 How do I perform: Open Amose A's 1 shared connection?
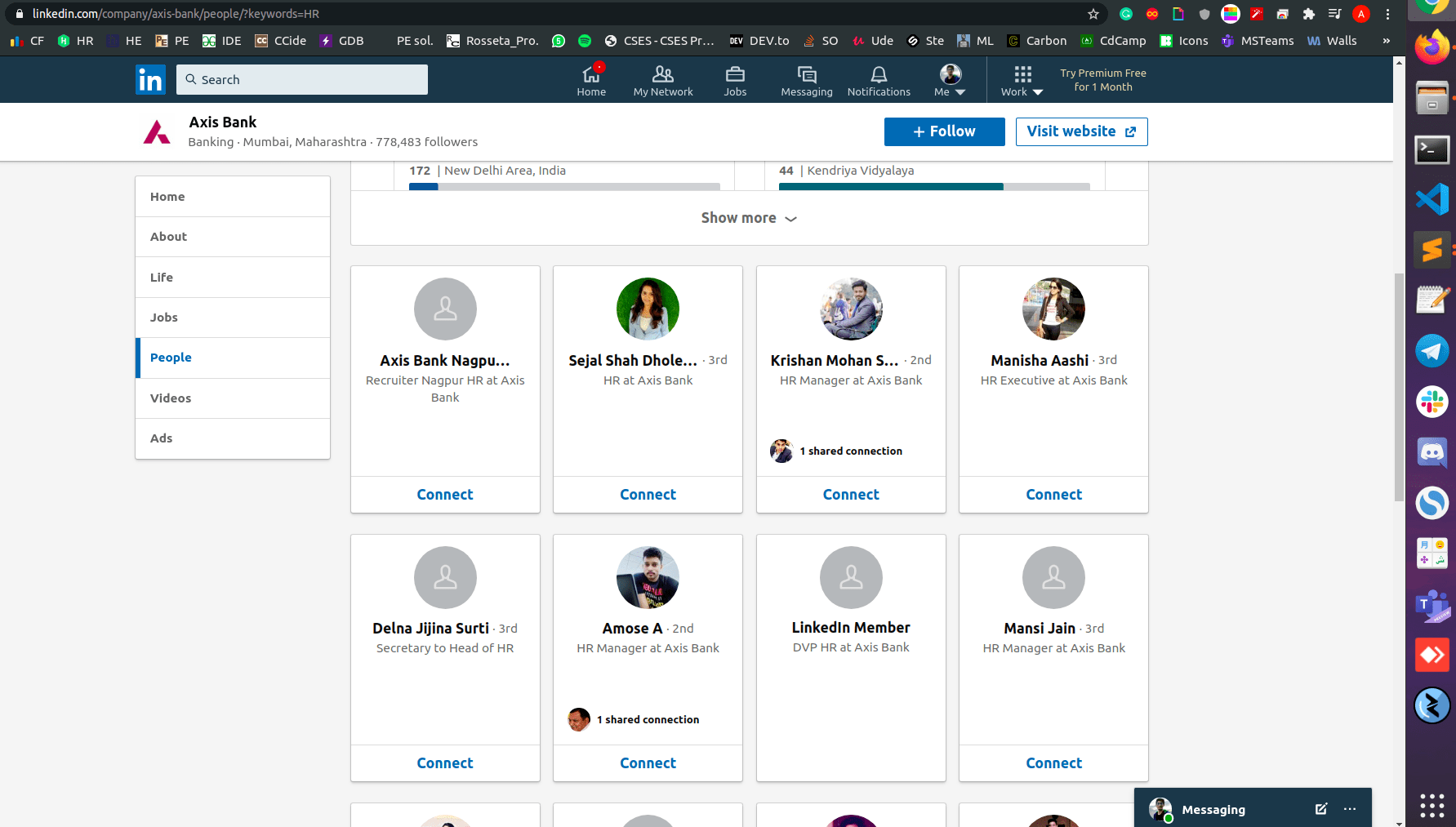[x=634, y=719]
